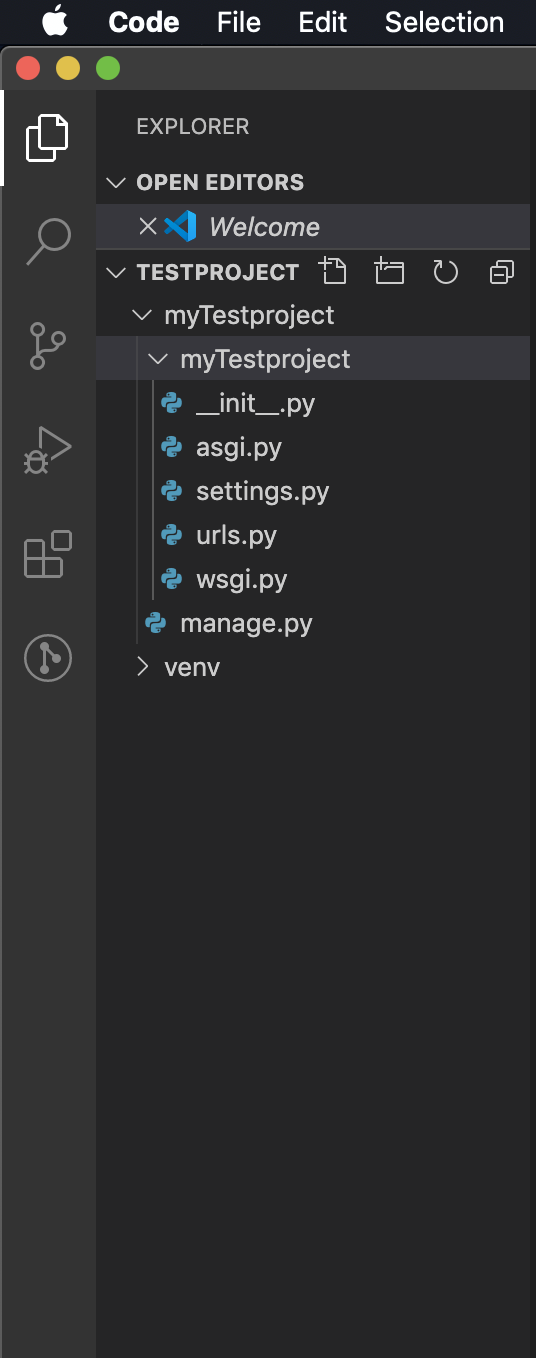Open the Apple menu
Viewport: 536px width, 1358px height.
pos(55,21)
